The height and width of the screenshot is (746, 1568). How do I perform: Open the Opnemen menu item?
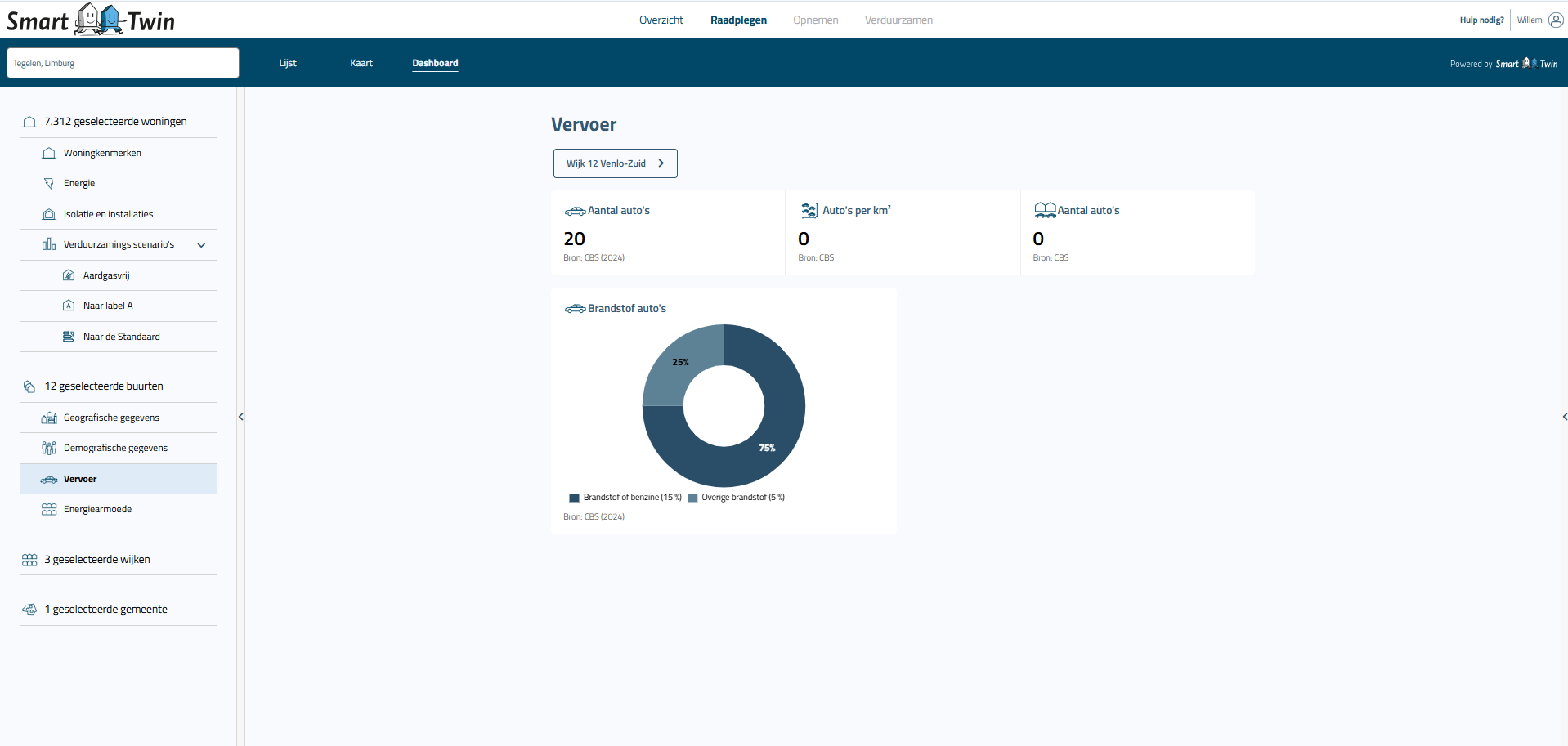pyautogui.click(x=815, y=20)
